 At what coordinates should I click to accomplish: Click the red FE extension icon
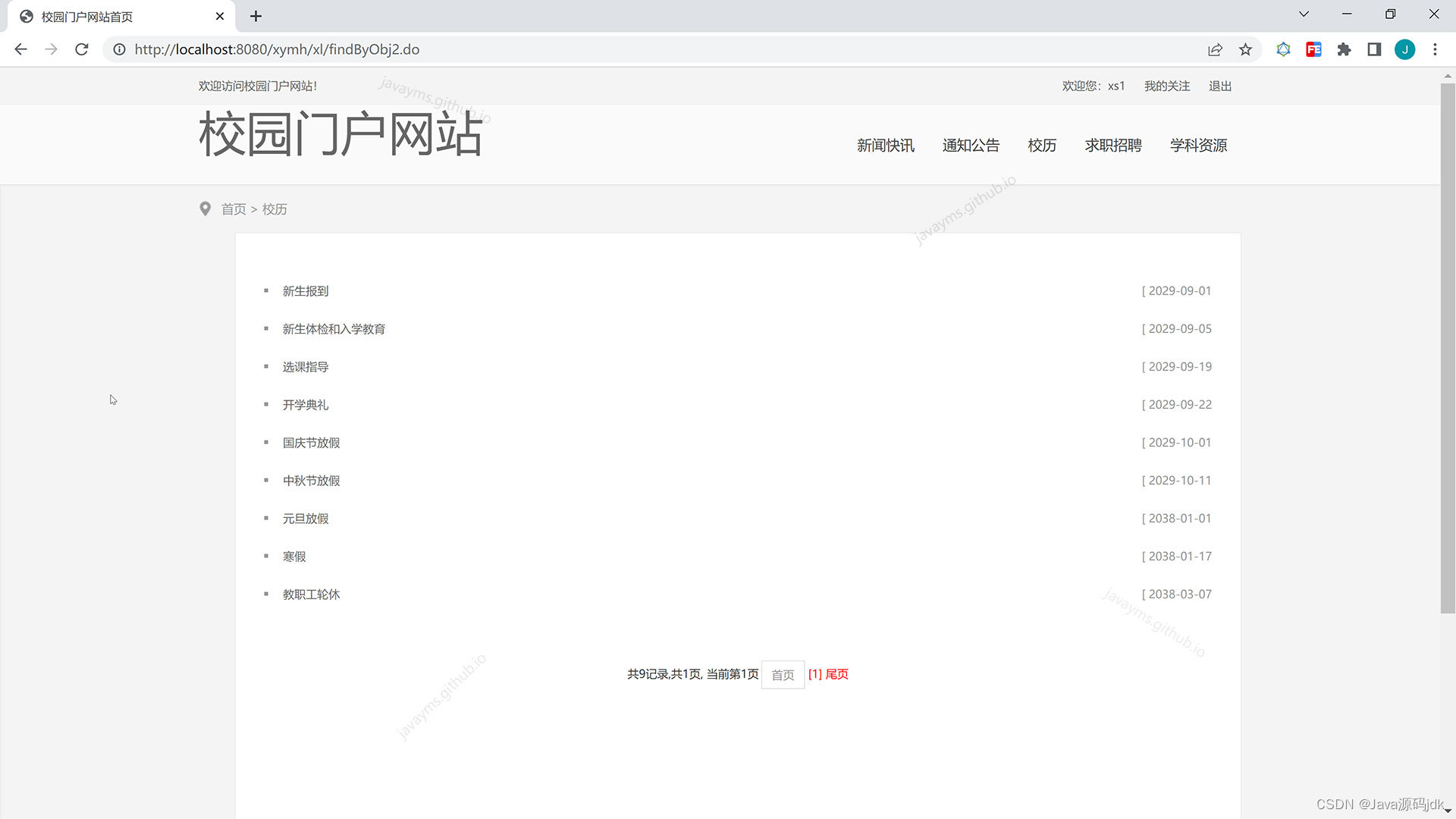1313,49
